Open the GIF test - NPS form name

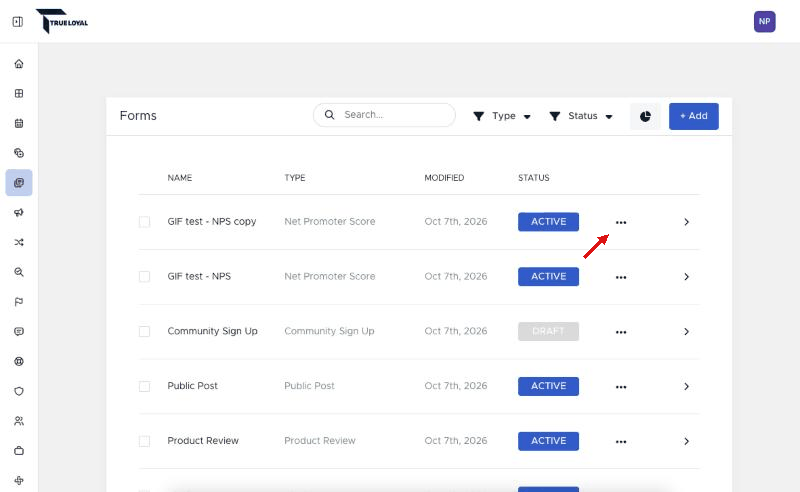tap(199, 276)
